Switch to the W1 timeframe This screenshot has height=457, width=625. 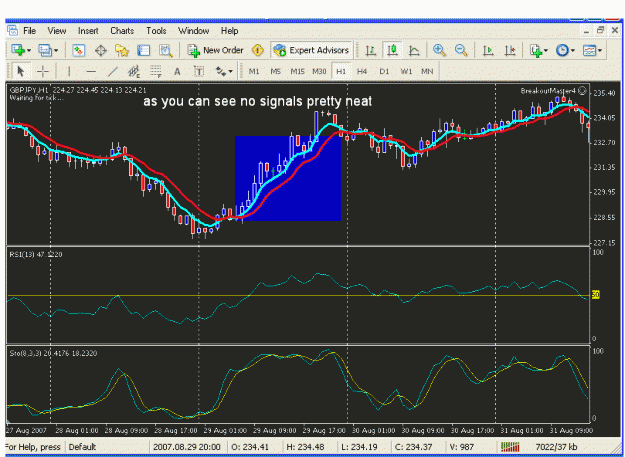pyautogui.click(x=406, y=72)
